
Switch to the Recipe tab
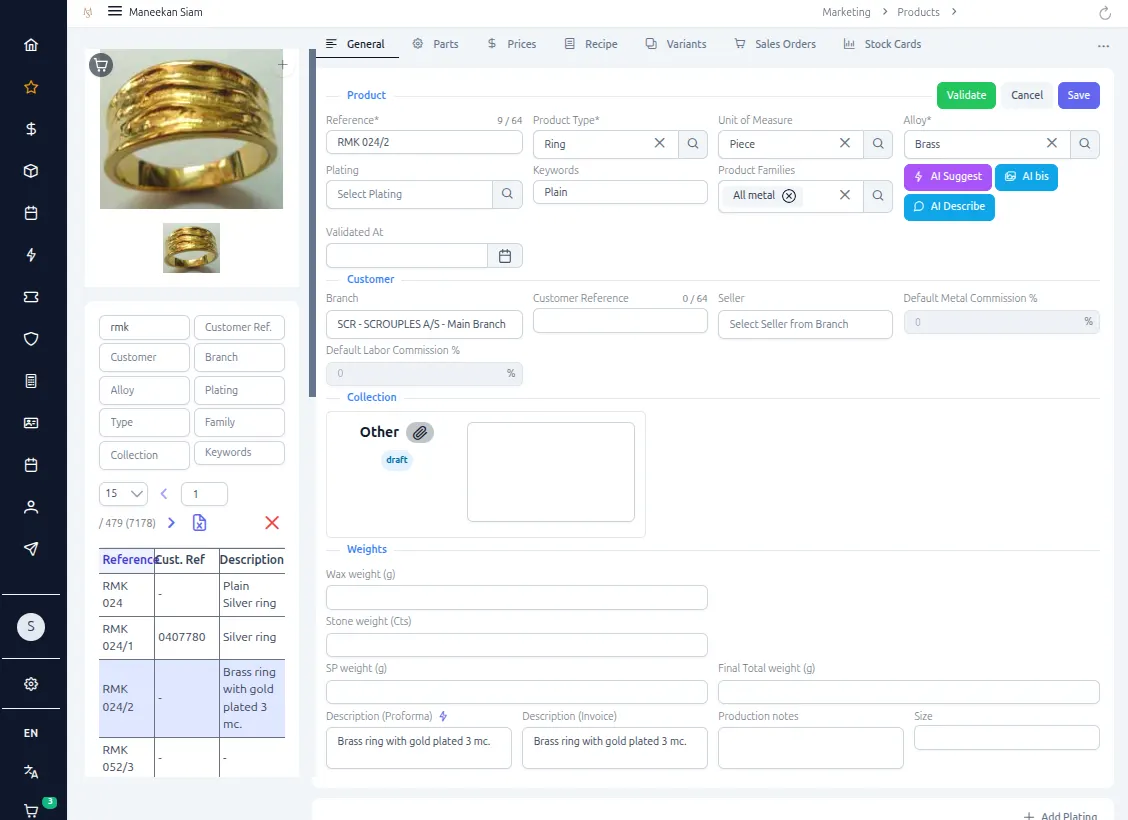coord(591,44)
